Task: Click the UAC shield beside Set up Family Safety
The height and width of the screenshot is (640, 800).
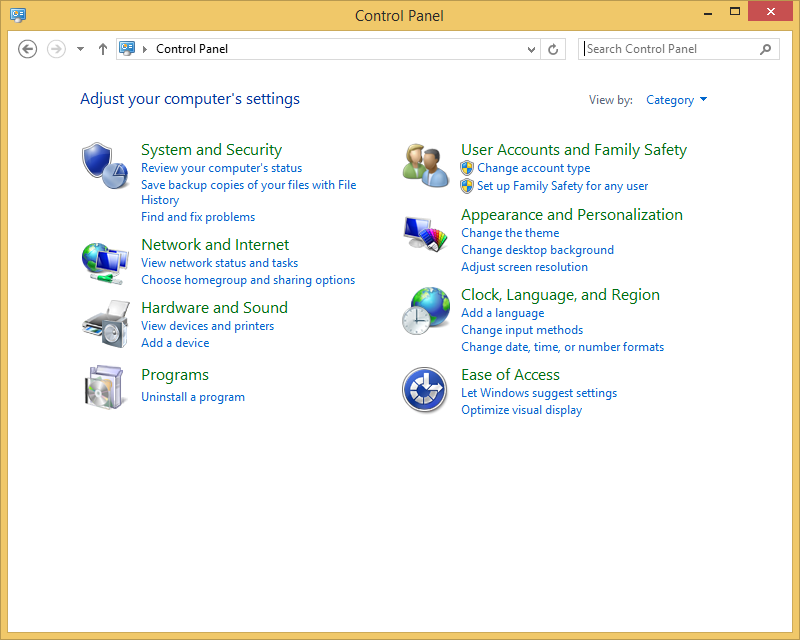Action: tap(467, 186)
